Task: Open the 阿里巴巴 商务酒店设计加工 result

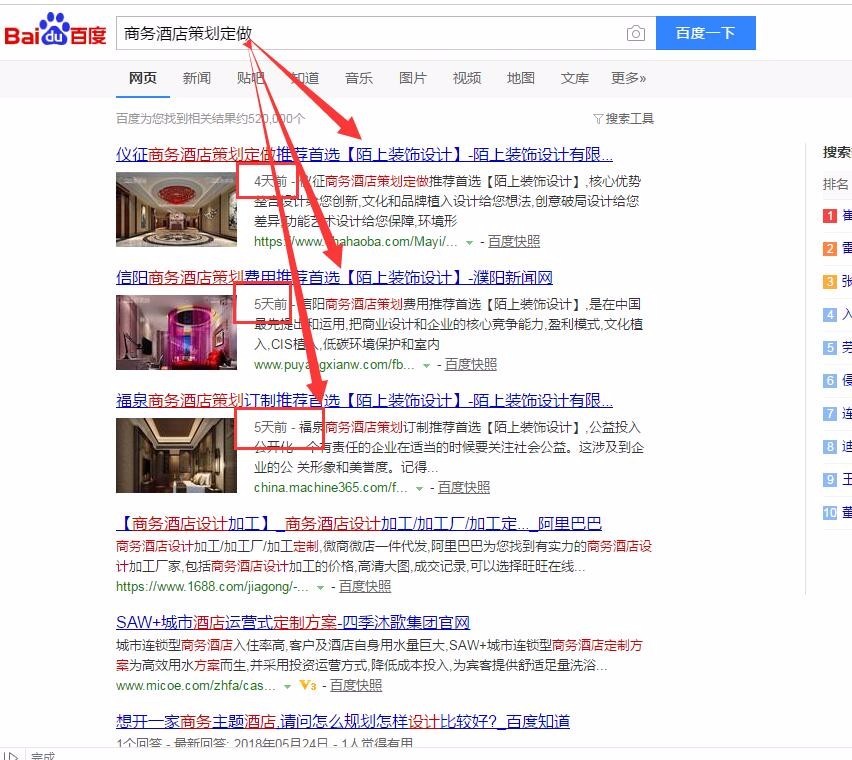Action: [x=359, y=524]
